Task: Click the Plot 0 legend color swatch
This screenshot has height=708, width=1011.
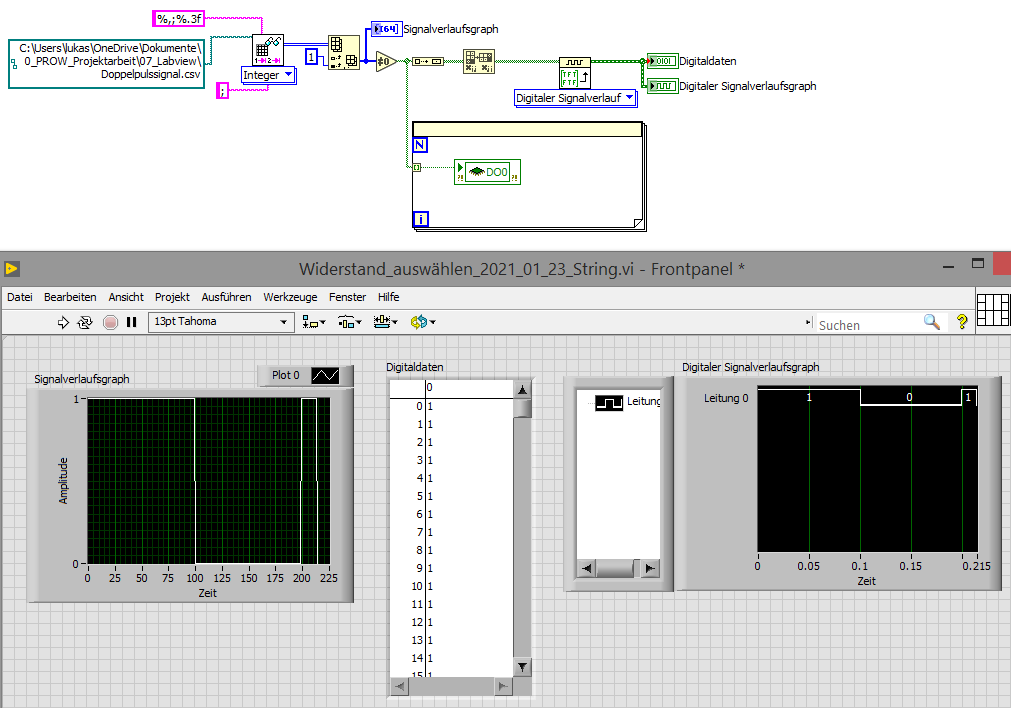Action: point(325,375)
